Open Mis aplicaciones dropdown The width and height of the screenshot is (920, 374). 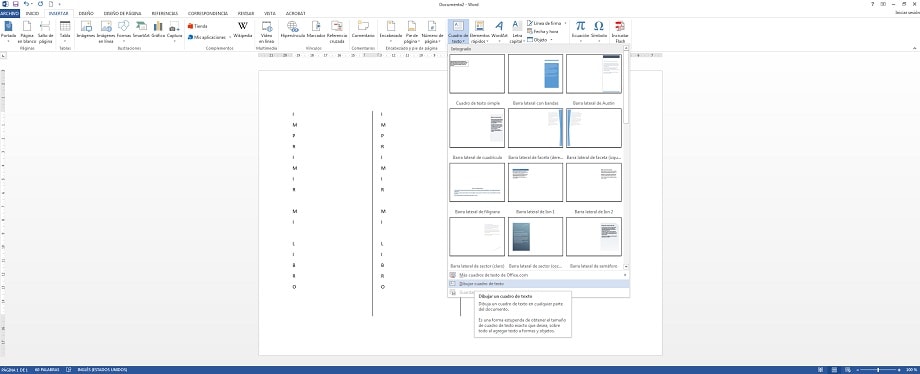point(209,37)
